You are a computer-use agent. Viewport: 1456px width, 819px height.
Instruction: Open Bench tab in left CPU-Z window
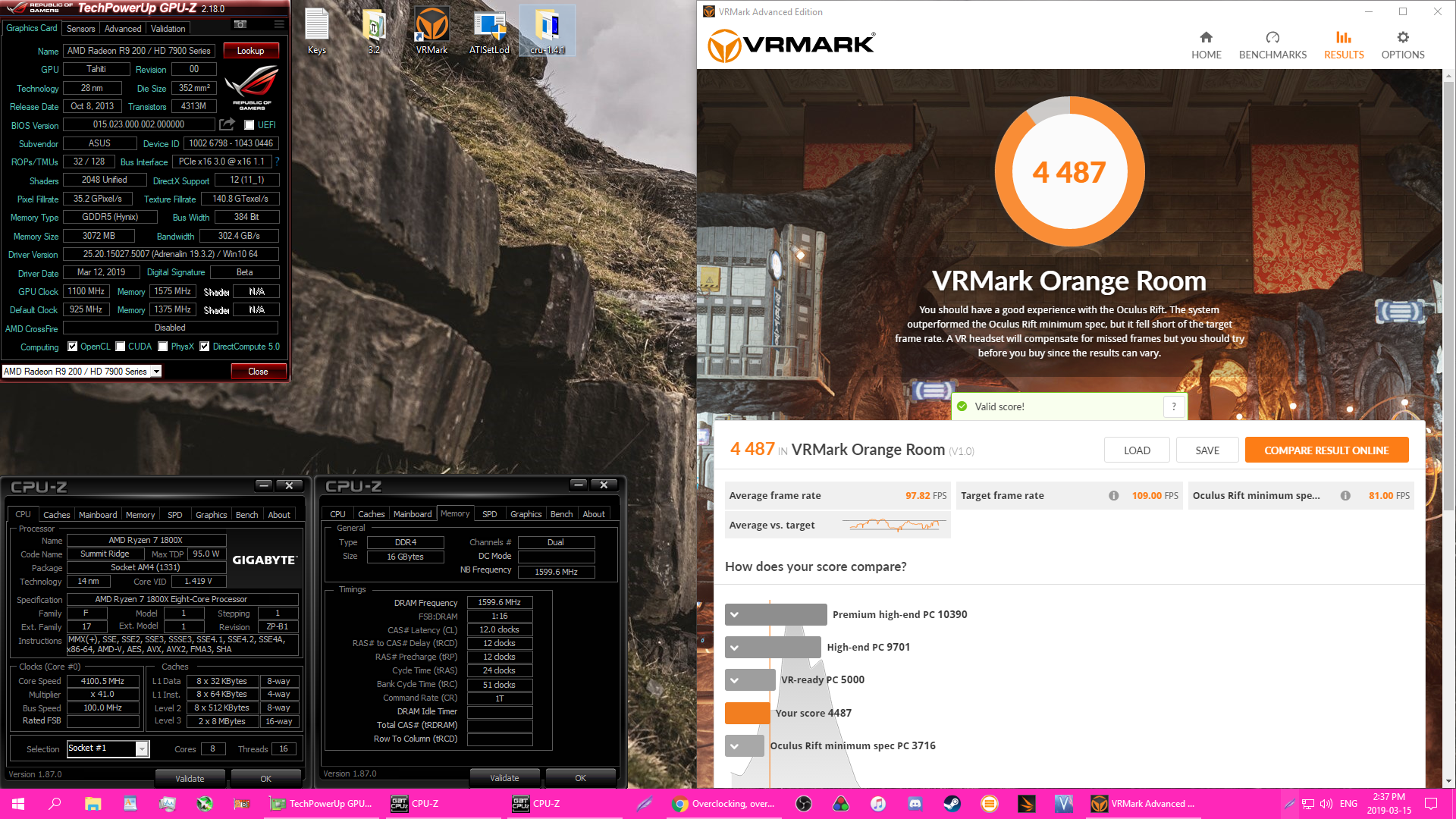pyautogui.click(x=246, y=515)
